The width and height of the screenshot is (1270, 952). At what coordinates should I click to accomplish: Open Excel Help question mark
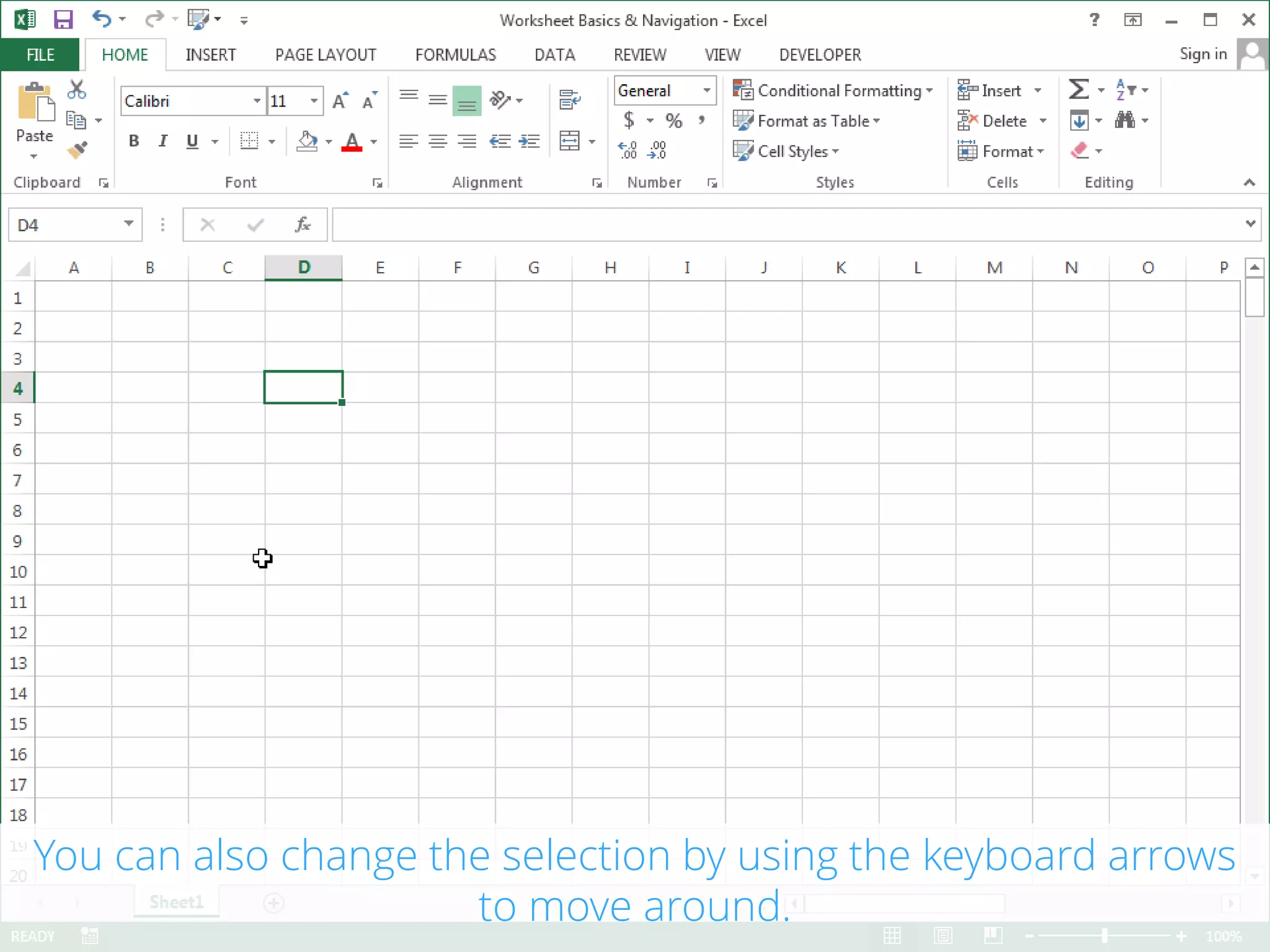[x=1095, y=20]
